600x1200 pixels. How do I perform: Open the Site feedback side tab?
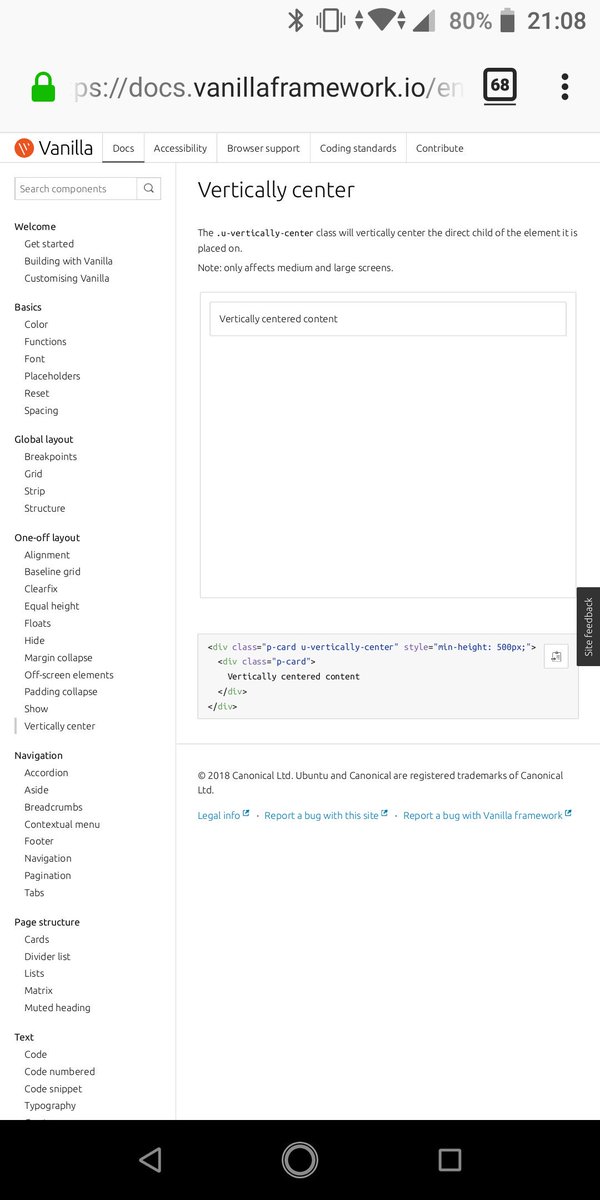(x=588, y=627)
